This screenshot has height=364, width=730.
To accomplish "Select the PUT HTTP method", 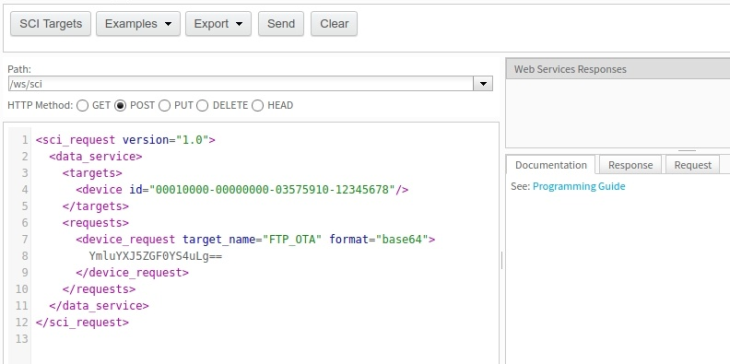I will point(164,106).
